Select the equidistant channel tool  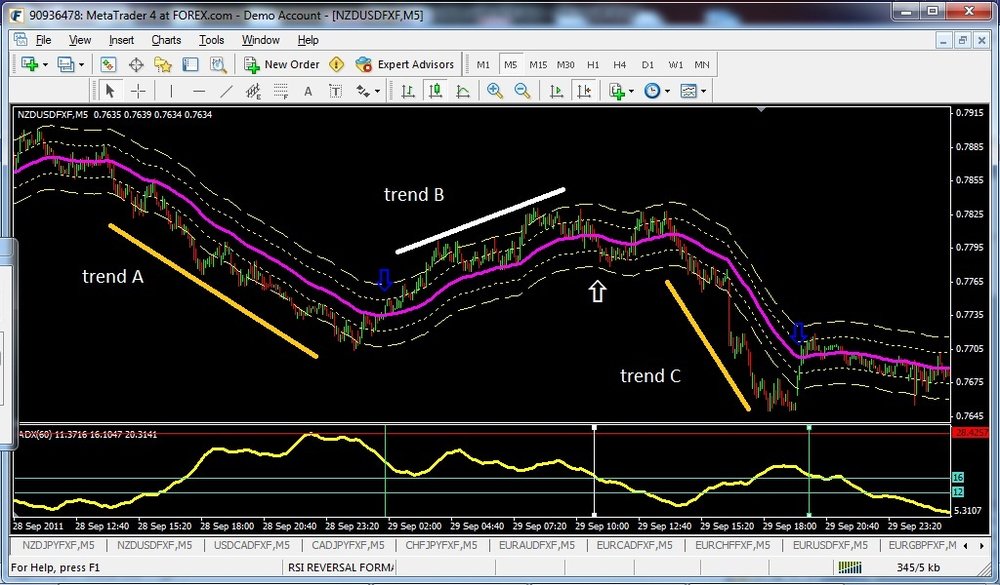click(x=253, y=91)
